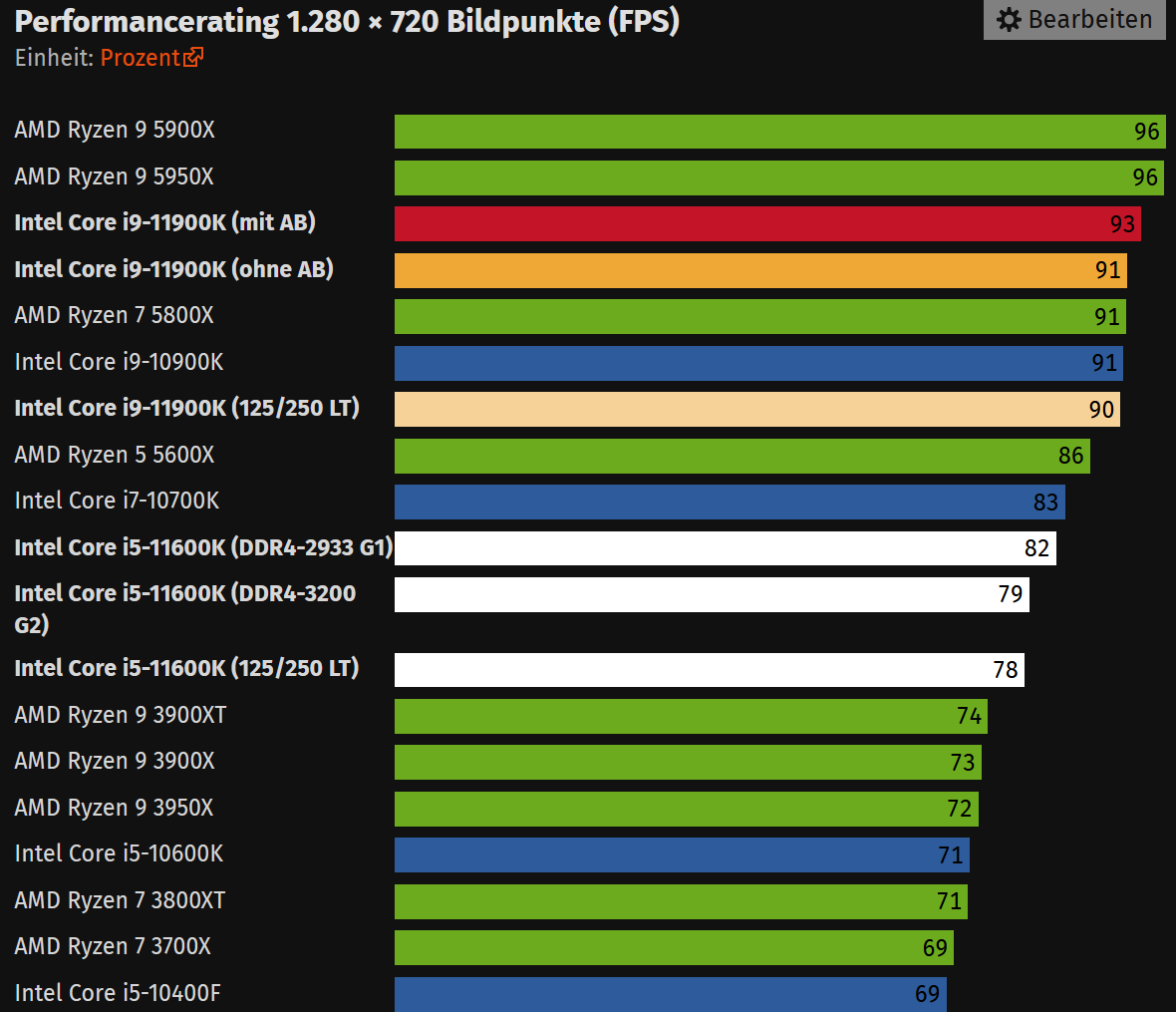The image size is (1176, 1012).
Task: Select Intel Core i5-11600K (DDR4-2933 G1) label
Action: pyautogui.click(x=203, y=547)
